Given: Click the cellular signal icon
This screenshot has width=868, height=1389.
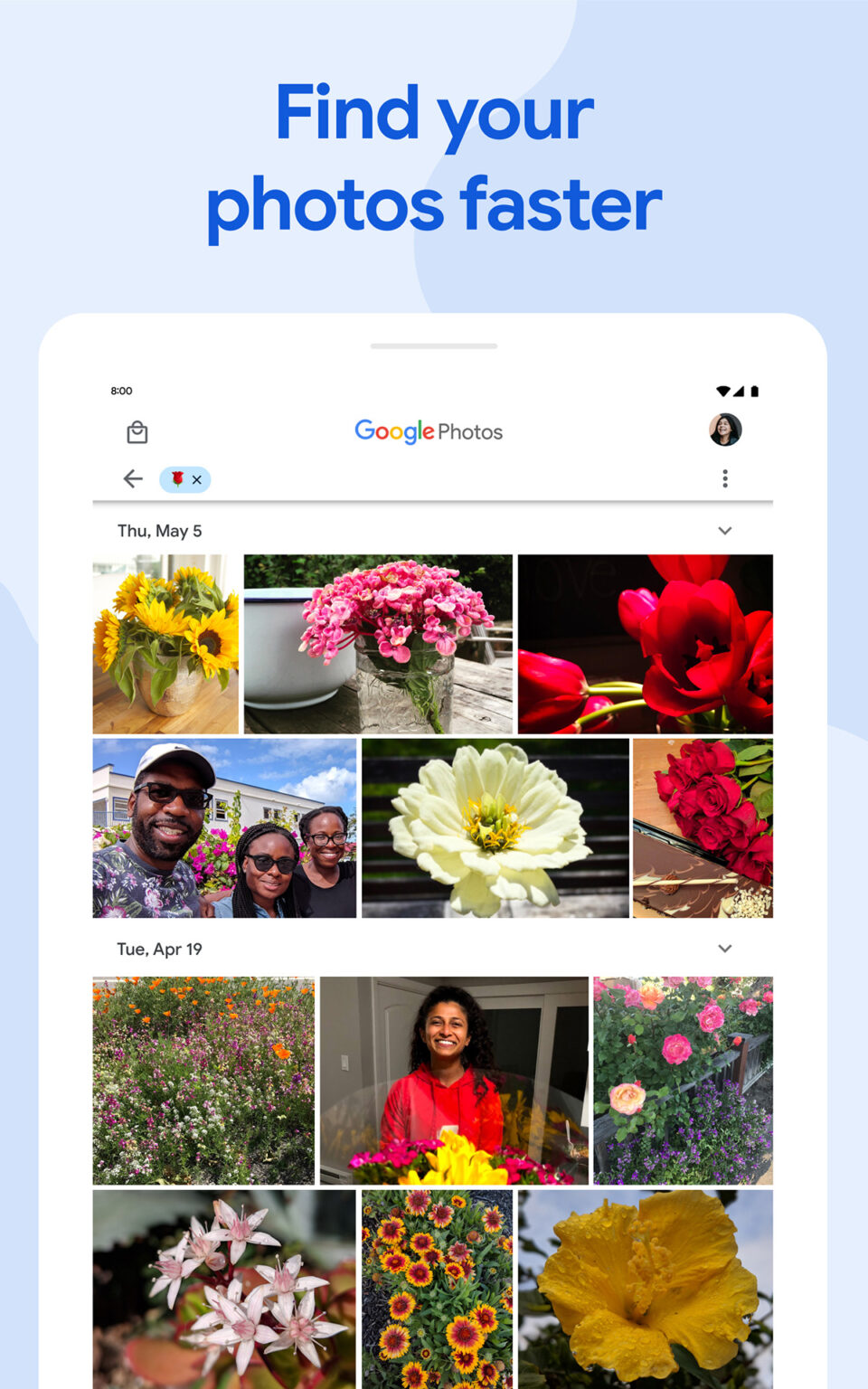Looking at the screenshot, I should click(739, 391).
